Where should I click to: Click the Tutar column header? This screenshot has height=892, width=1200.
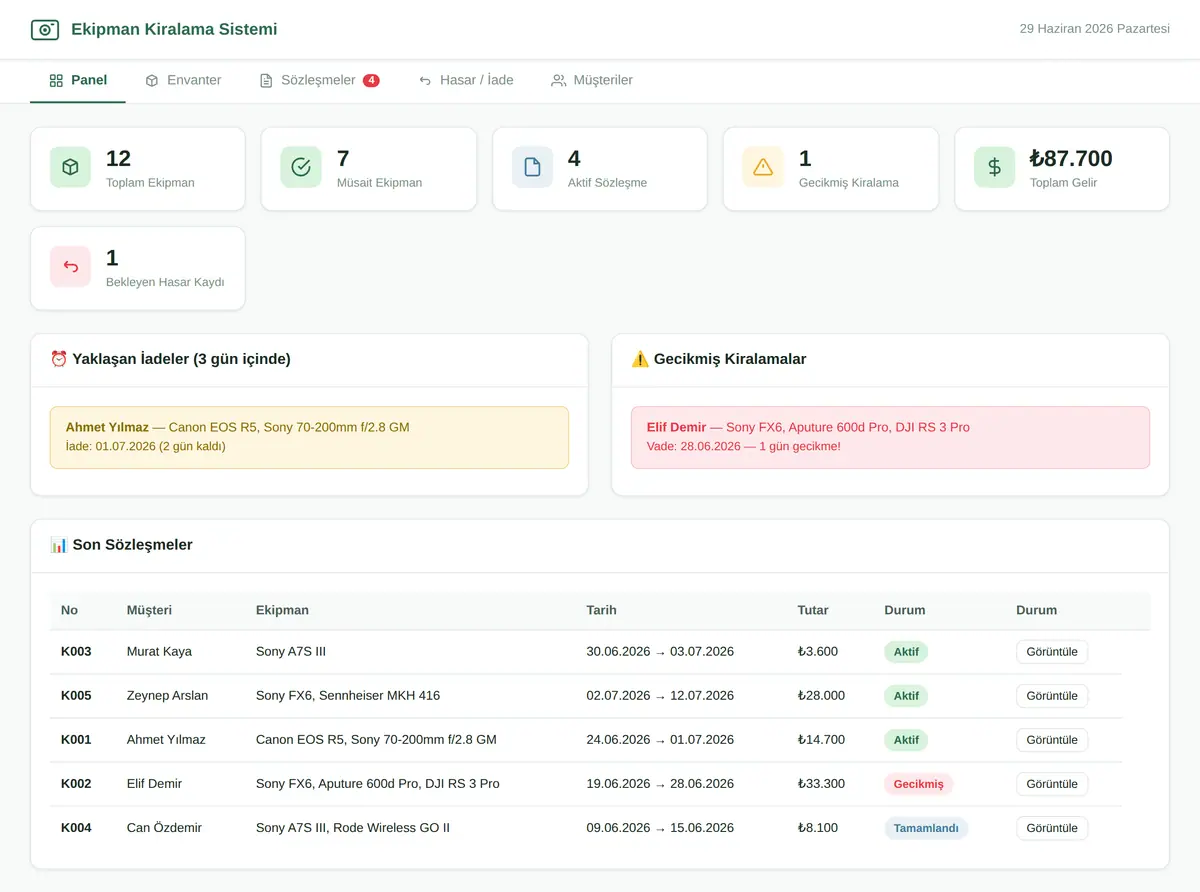(x=813, y=610)
